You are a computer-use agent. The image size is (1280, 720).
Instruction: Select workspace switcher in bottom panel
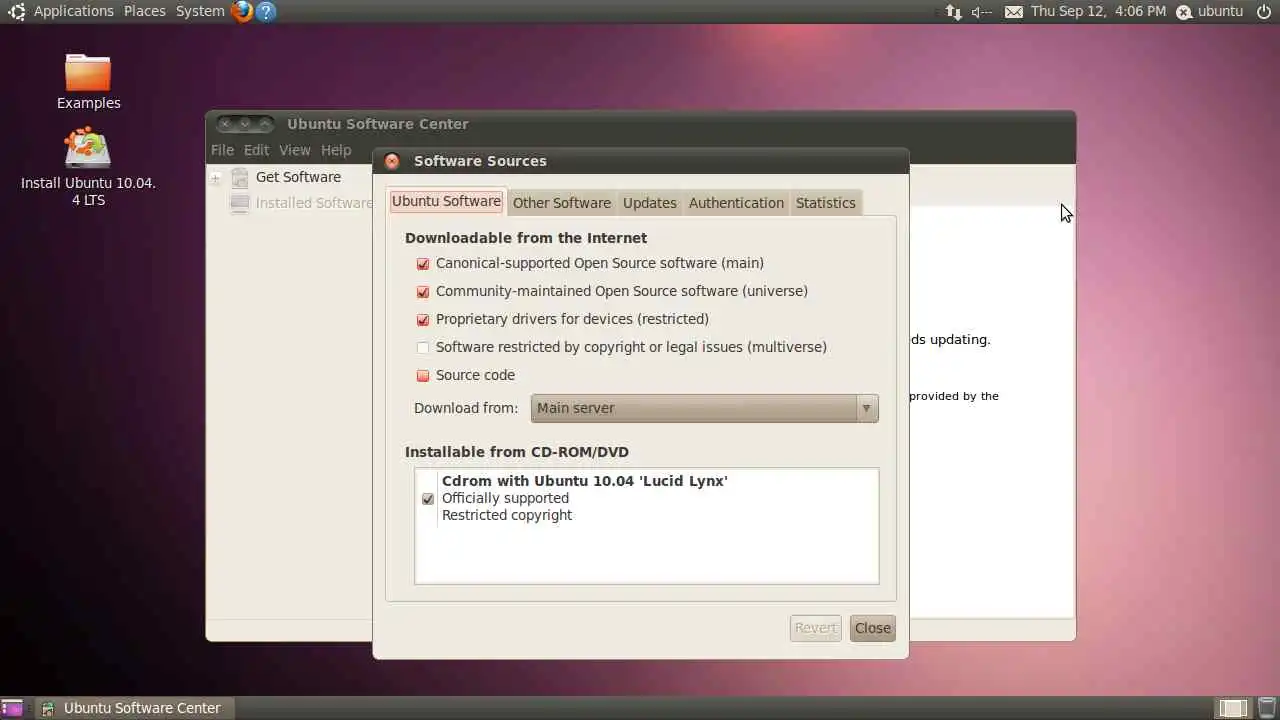1233,708
